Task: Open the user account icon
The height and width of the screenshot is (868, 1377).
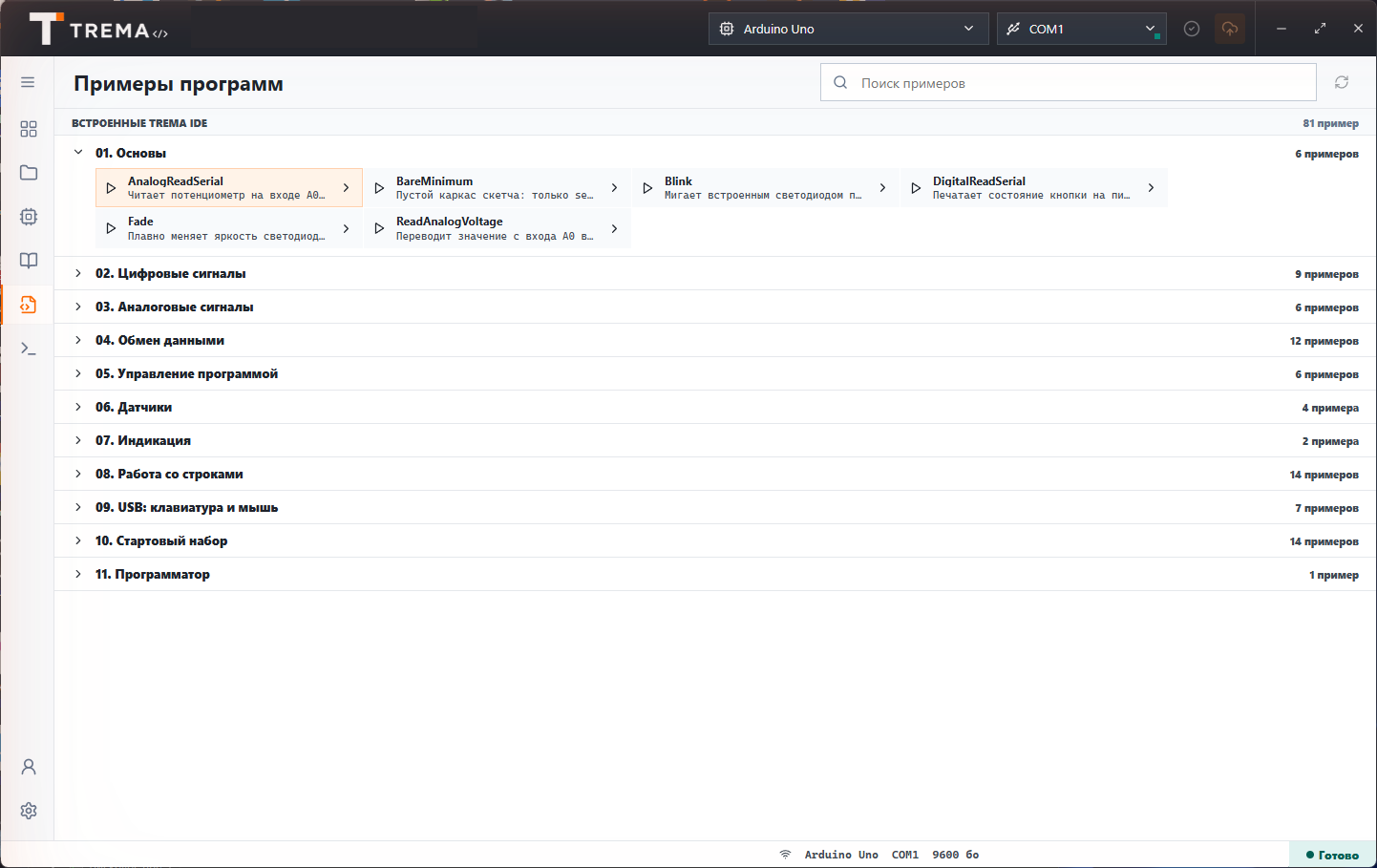Action: tap(28, 767)
